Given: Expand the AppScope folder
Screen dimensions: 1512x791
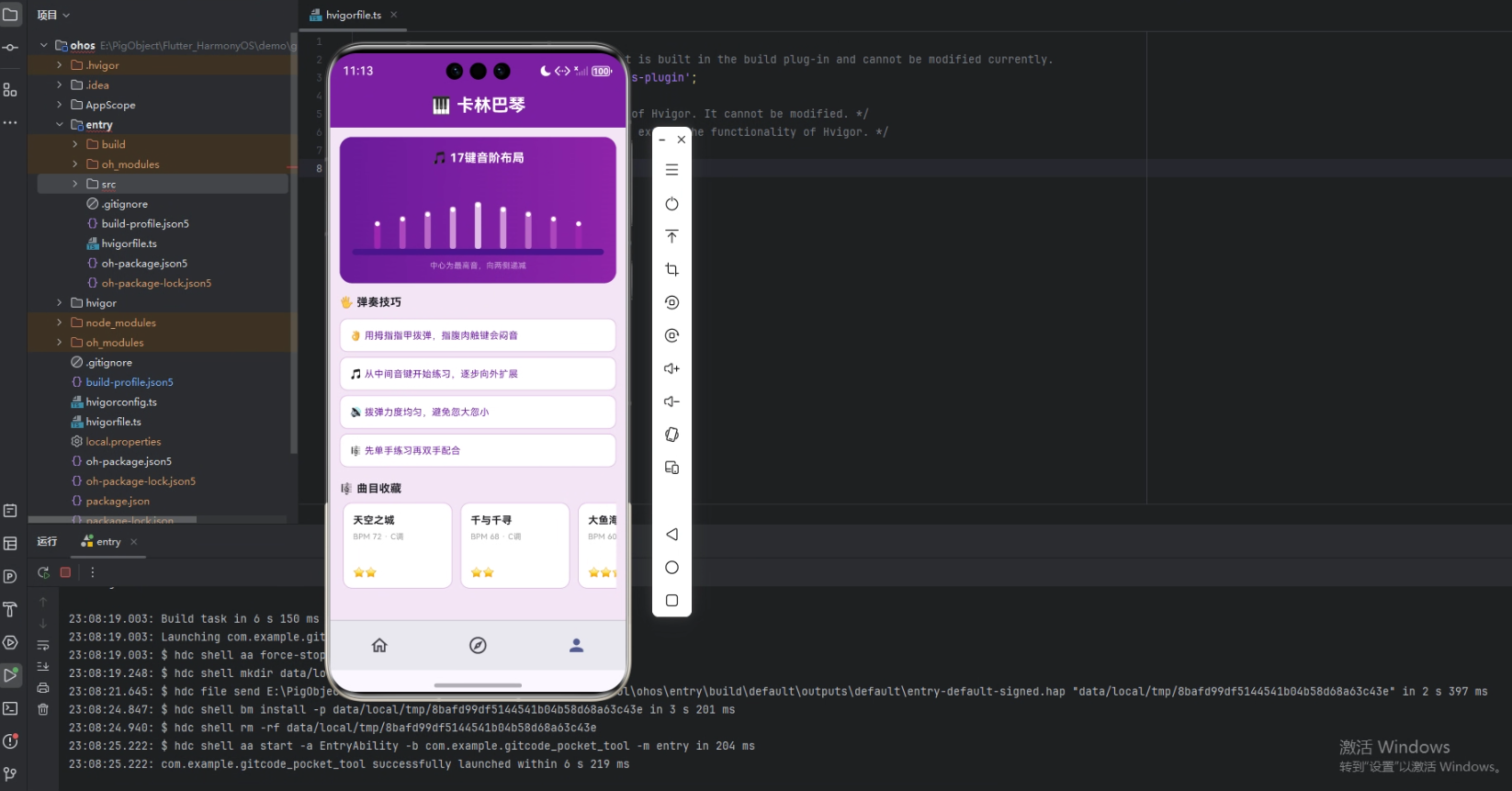Looking at the screenshot, I should 60,105.
